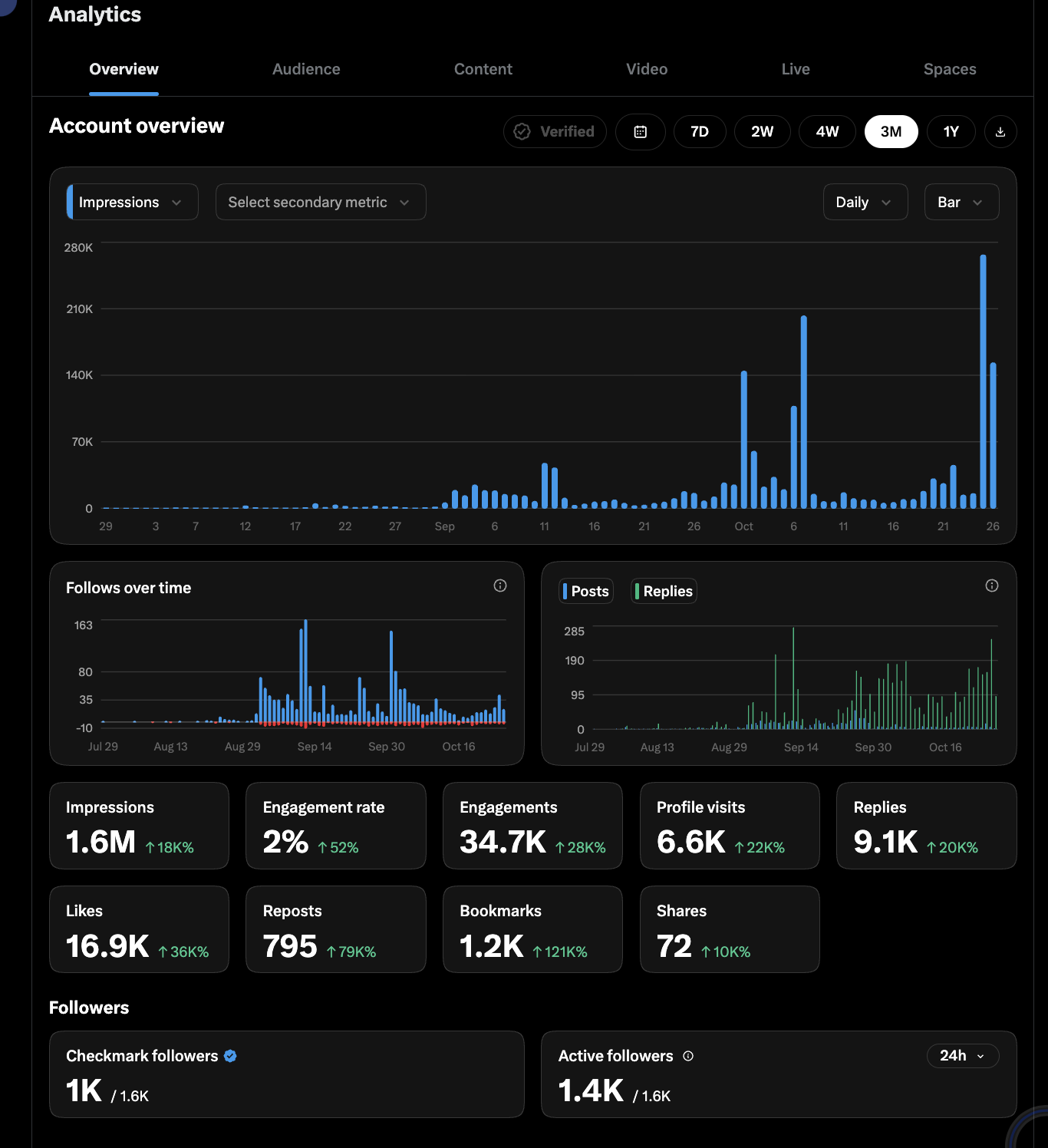Click the blue checkmark followers badge

click(230, 1056)
